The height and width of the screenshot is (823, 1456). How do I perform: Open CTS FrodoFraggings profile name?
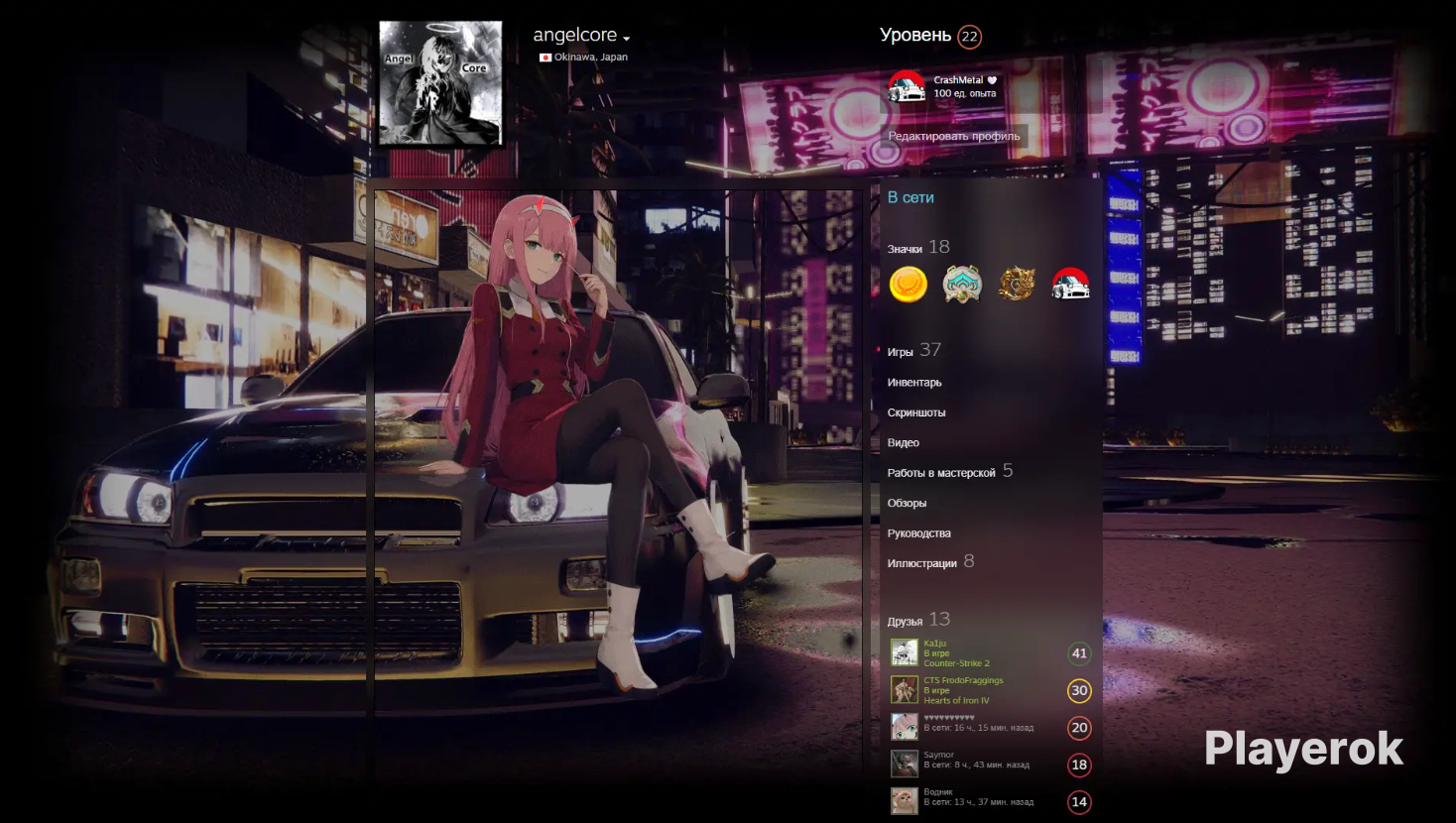[963, 680]
